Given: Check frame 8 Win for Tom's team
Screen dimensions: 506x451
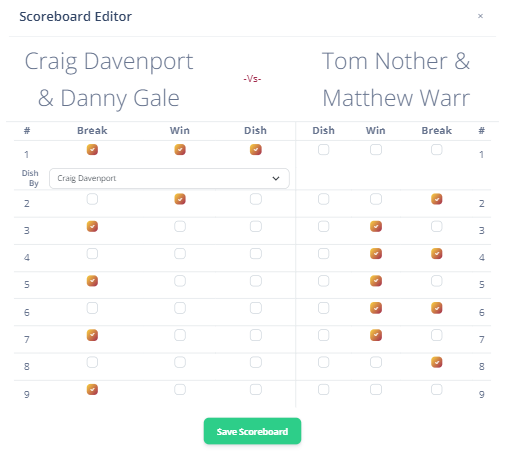Looking at the screenshot, I should pos(376,362).
